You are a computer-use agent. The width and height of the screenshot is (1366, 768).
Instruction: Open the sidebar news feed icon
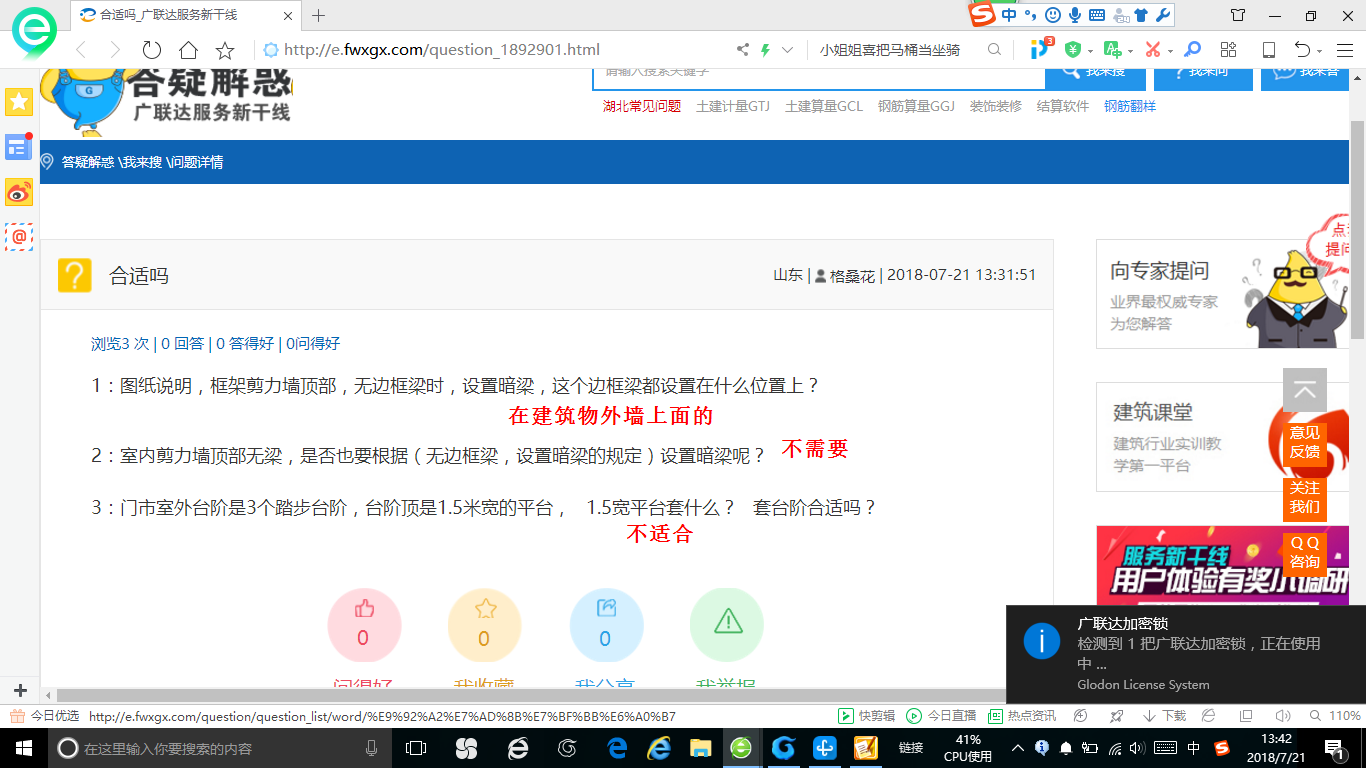19,147
